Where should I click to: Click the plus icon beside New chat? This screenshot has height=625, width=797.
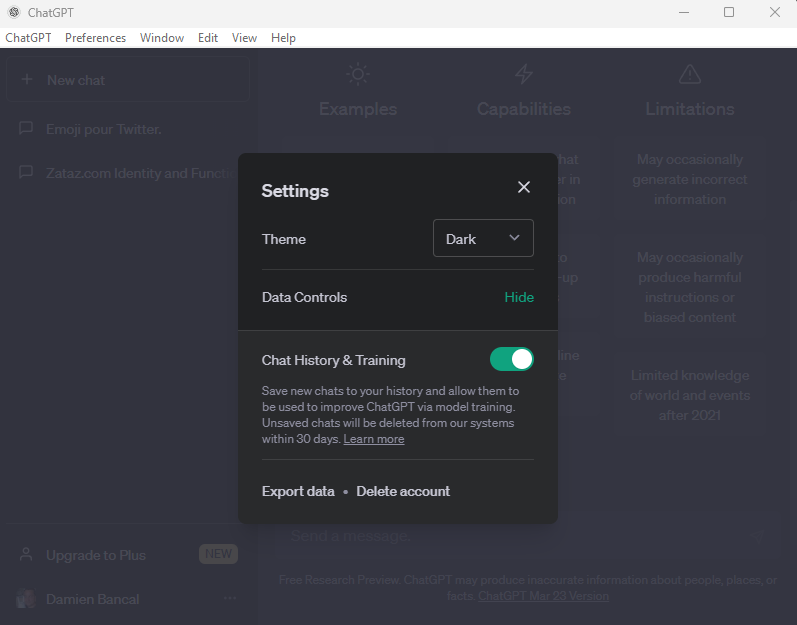pos(27,79)
